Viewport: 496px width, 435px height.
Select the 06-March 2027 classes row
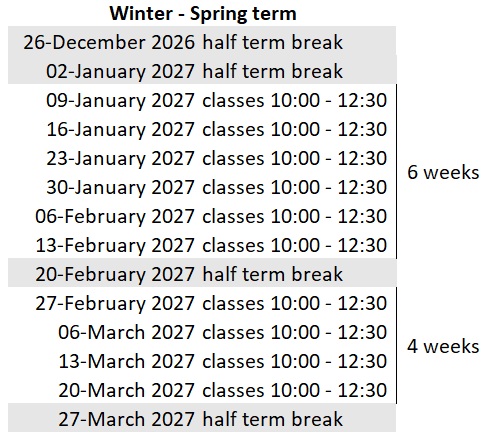202,332
